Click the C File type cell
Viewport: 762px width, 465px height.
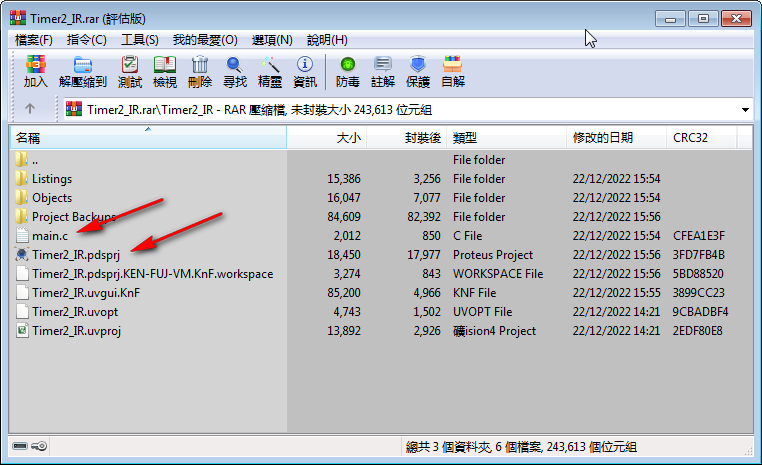click(468, 236)
